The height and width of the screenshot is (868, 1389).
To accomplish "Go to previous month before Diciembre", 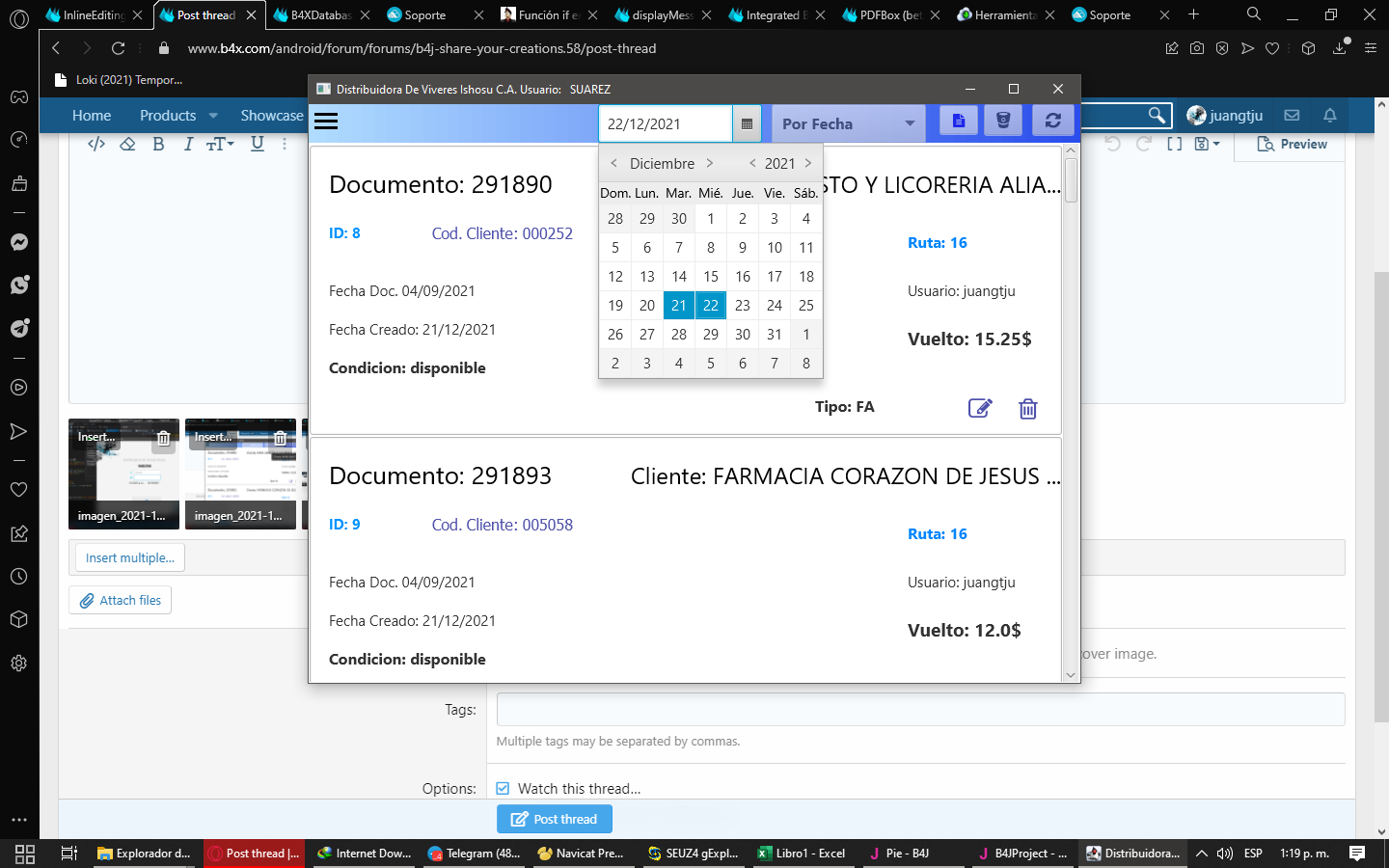I will [x=613, y=163].
